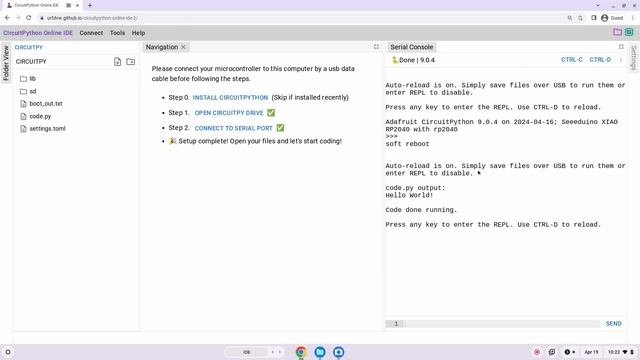Open settings.toml file
Viewport: 640px width, 360px height.
pyautogui.click(x=47, y=129)
